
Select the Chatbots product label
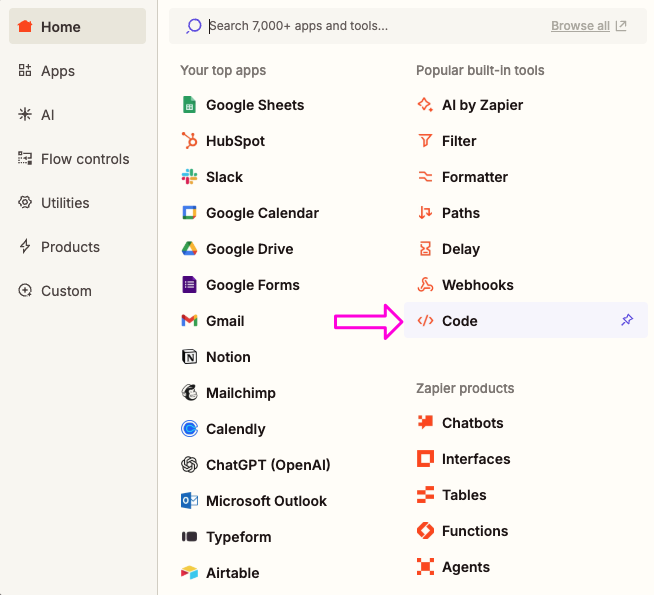click(473, 422)
